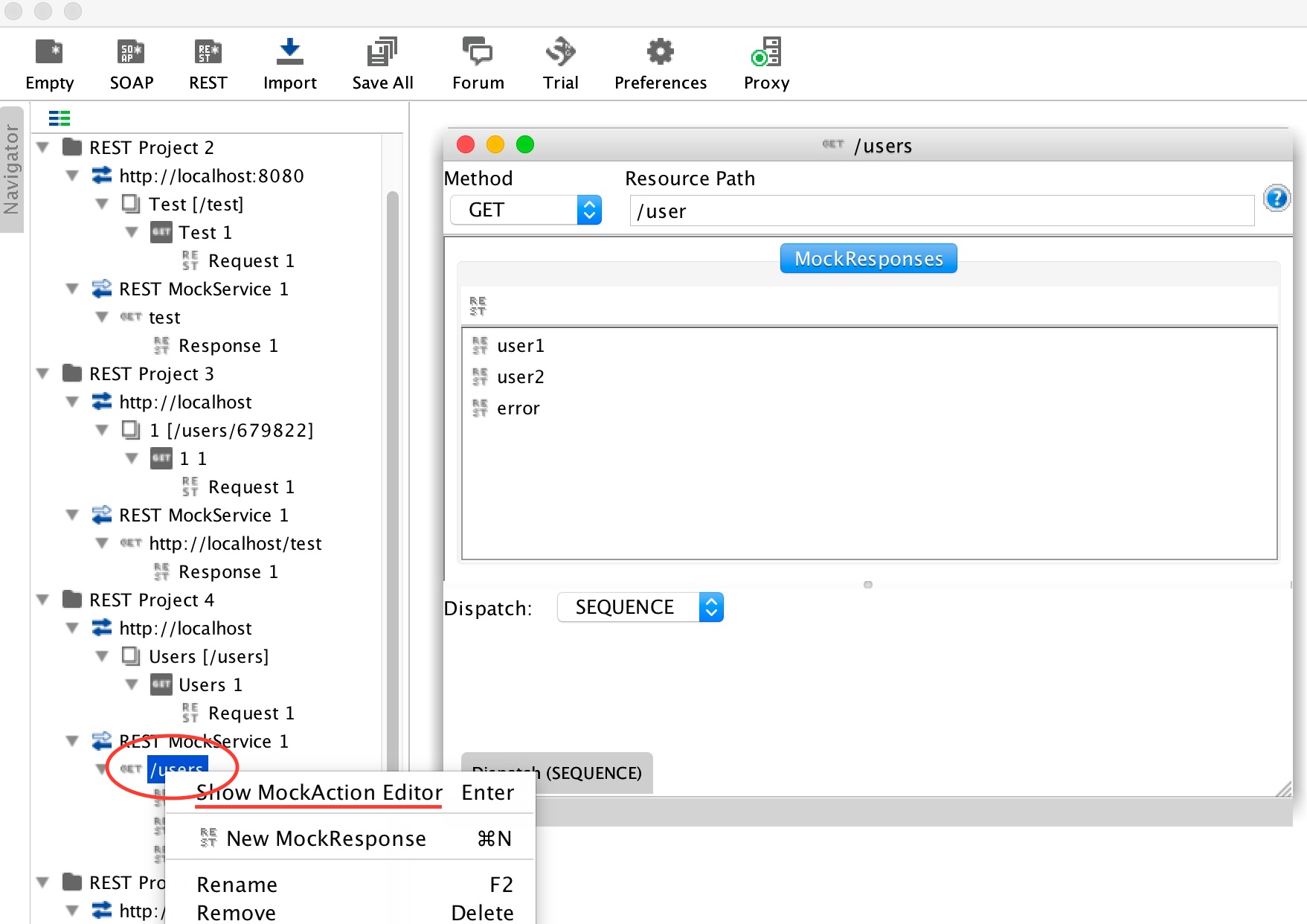Create a new REST project
The width and height of the screenshot is (1307, 924).
tap(208, 64)
